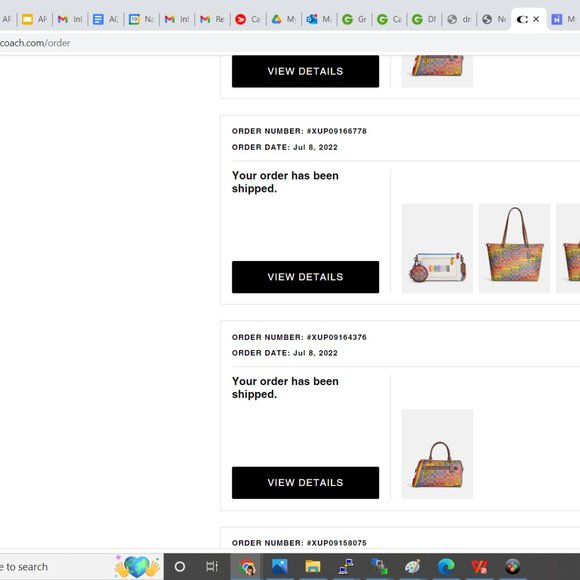Click shipped status text of order #XUP09164376
The height and width of the screenshot is (580, 580).
(285, 388)
